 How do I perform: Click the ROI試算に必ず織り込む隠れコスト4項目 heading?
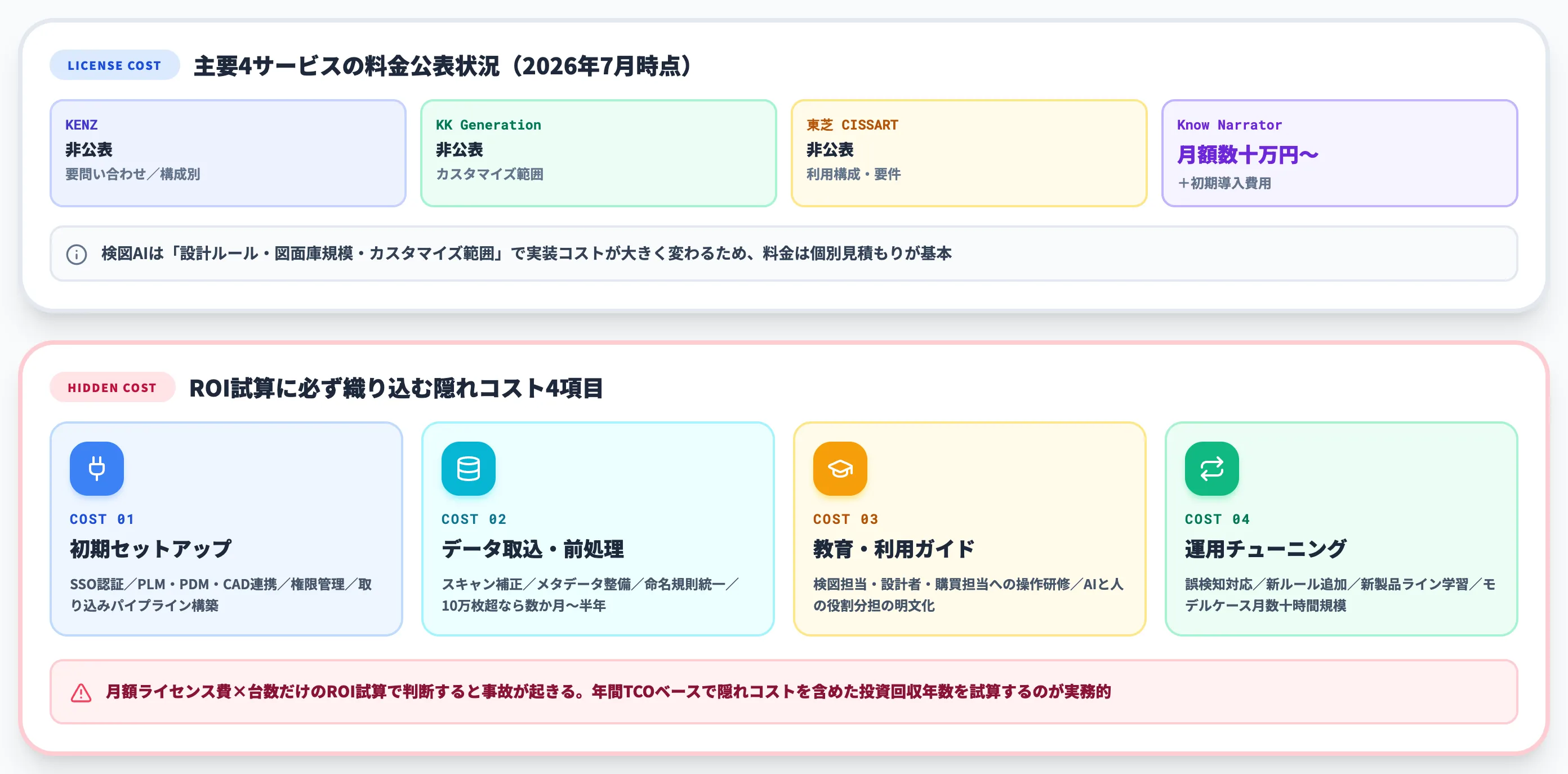point(397,388)
